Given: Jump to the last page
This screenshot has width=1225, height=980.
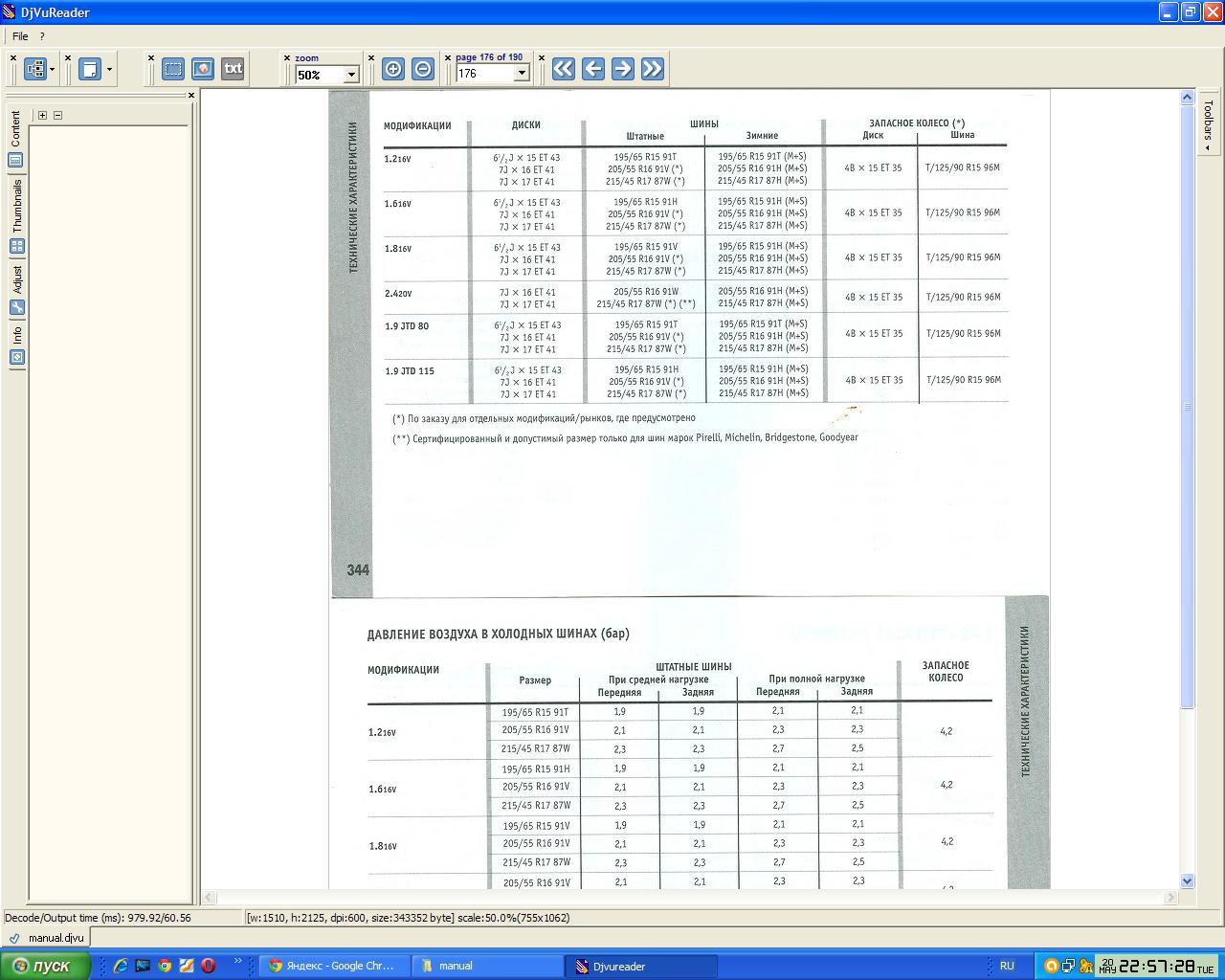Looking at the screenshot, I should tap(653, 69).
